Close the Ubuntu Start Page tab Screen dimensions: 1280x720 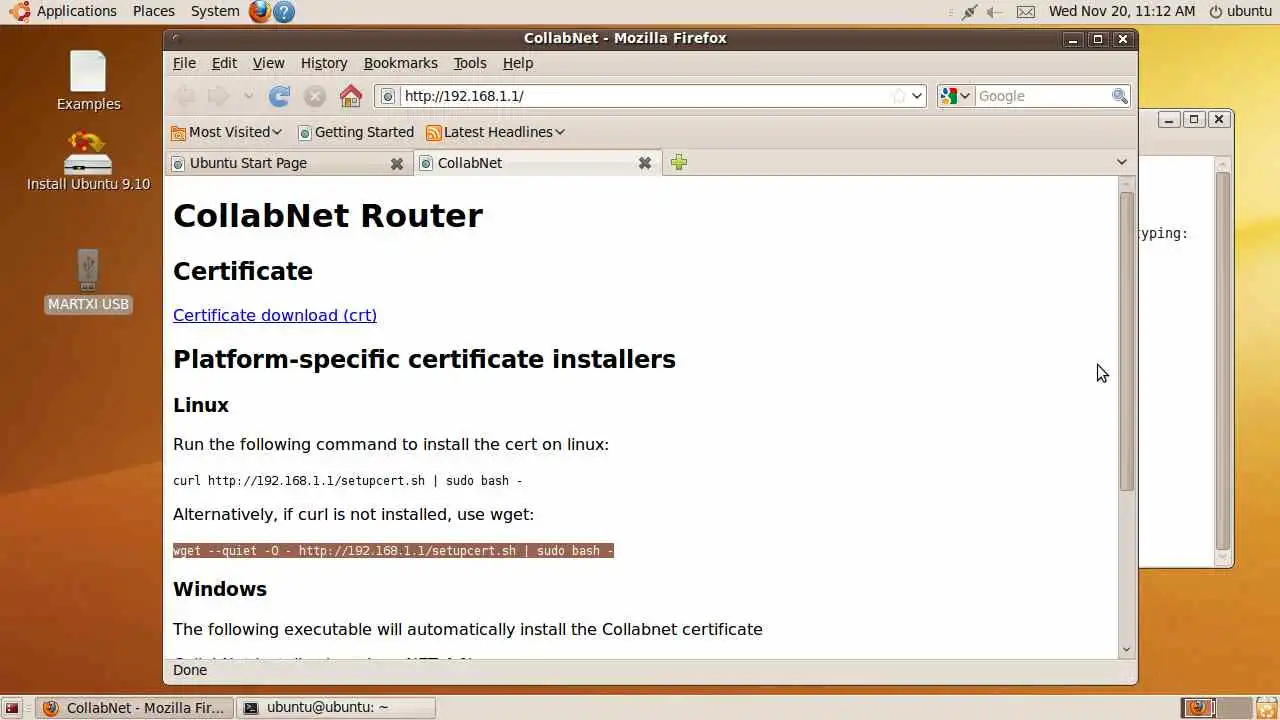pyautogui.click(x=397, y=163)
